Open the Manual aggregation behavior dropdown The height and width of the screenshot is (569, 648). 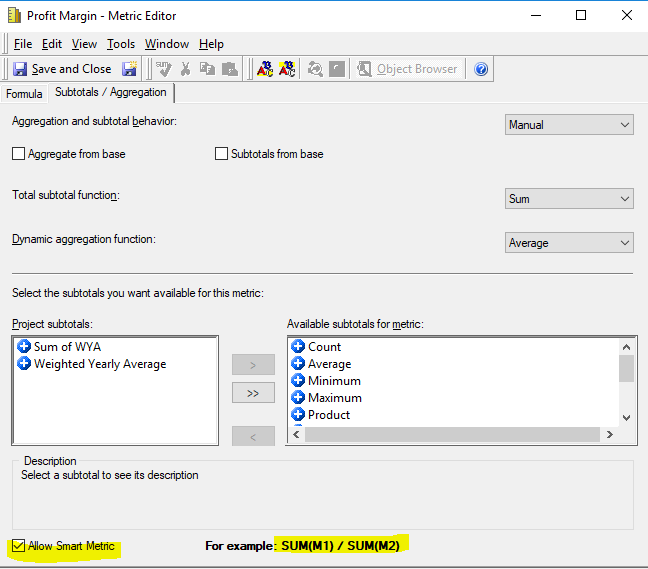(569, 125)
